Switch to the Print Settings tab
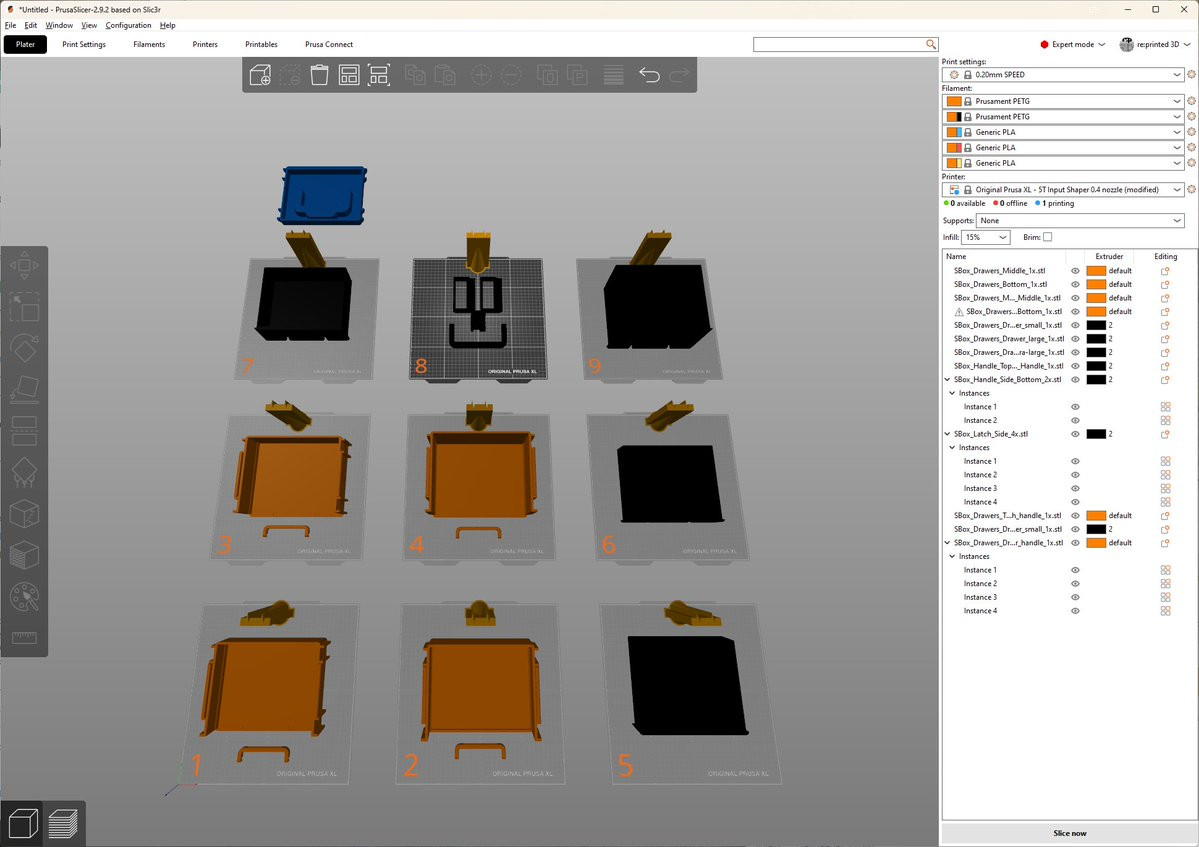 [84, 44]
